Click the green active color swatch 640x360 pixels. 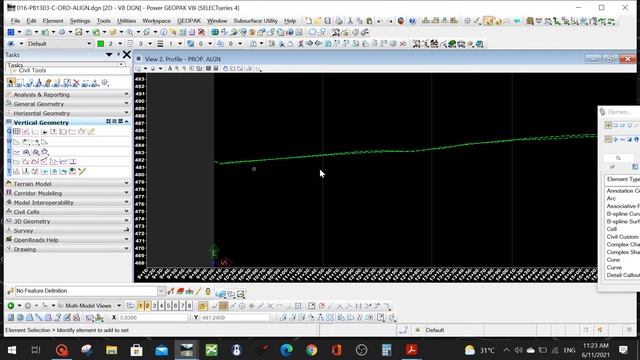(100, 44)
